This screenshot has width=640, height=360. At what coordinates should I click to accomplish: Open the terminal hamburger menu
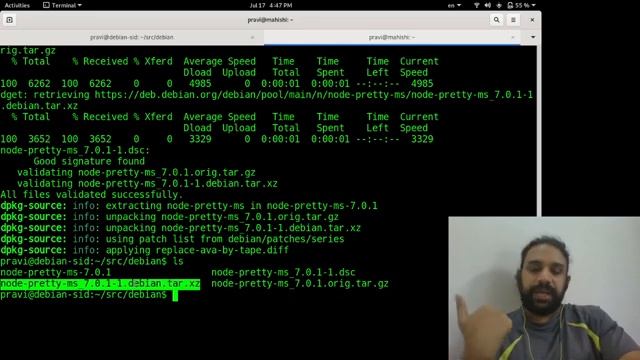tap(513, 20)
